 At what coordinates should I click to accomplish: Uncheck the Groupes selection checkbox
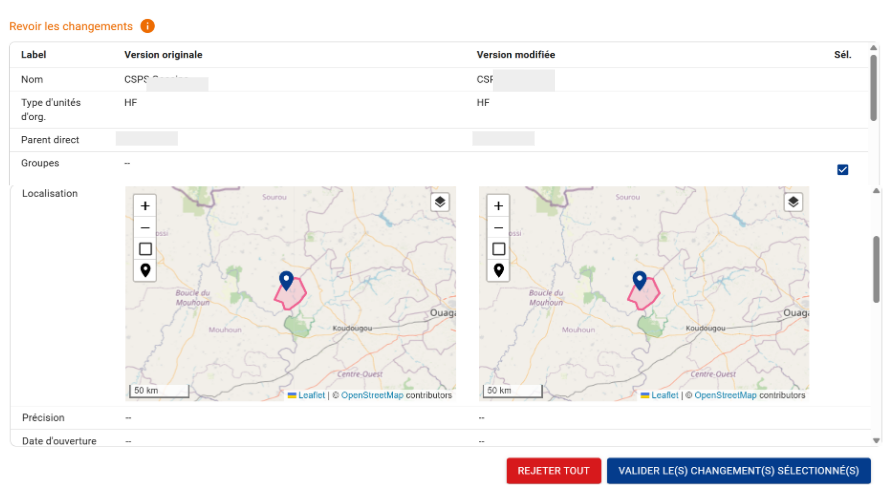(x=843, y=169)
